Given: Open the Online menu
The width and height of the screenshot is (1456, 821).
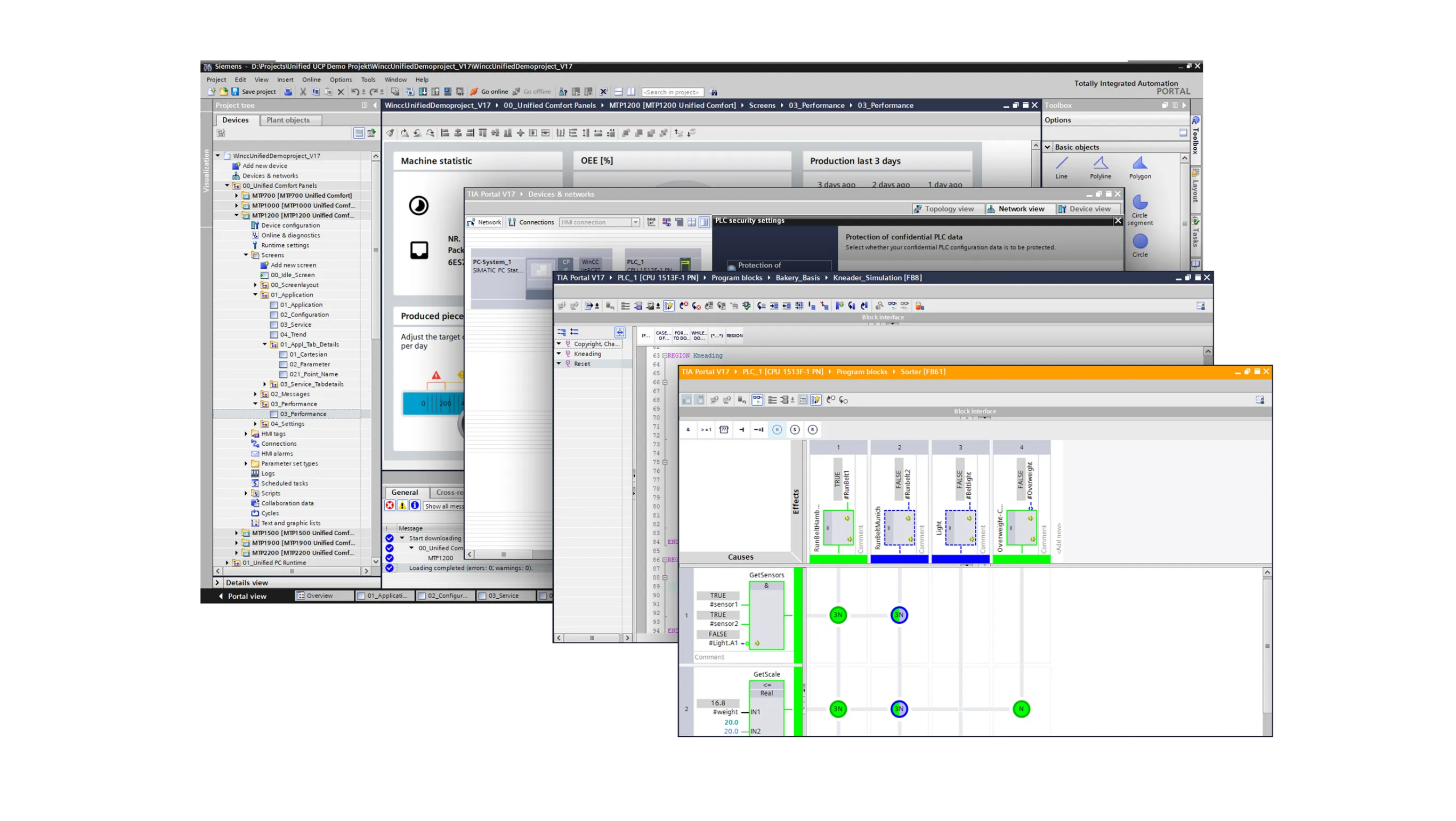Looking at the screenshot, I should click(x=311, y=80).
